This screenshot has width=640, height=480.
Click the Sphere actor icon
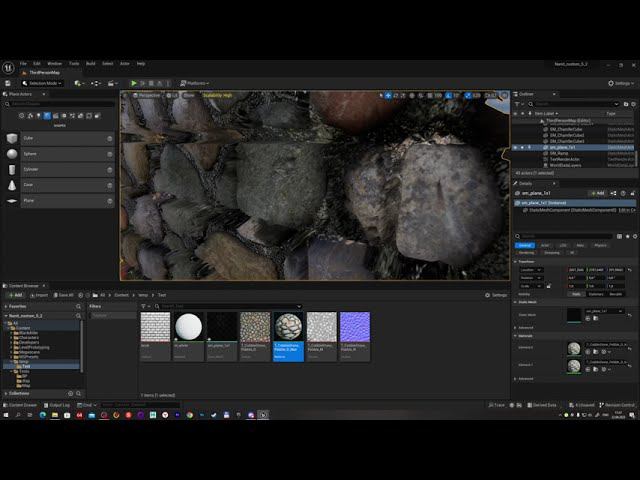(x=12, y=154)
